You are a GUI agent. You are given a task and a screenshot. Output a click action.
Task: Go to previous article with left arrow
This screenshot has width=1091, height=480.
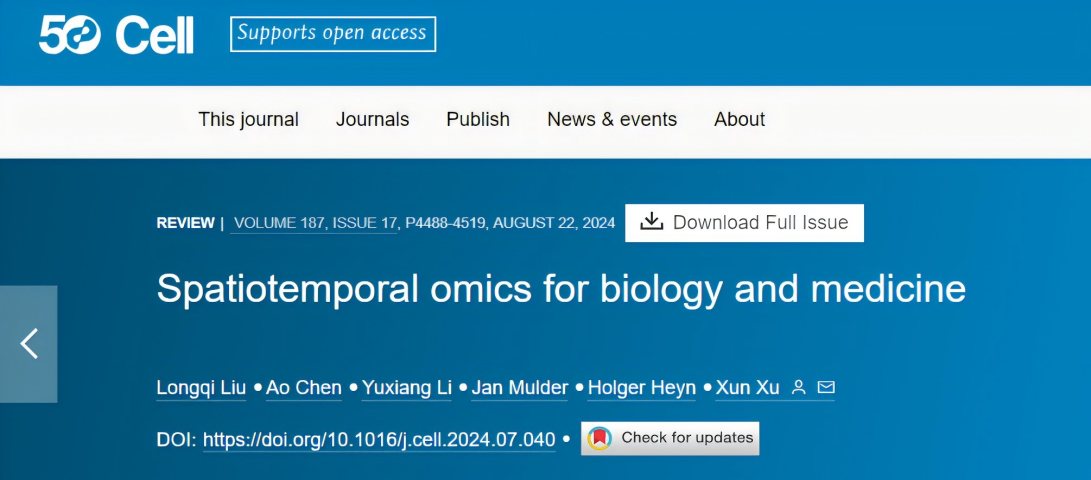pyautogui.click(x=29, y=344)
